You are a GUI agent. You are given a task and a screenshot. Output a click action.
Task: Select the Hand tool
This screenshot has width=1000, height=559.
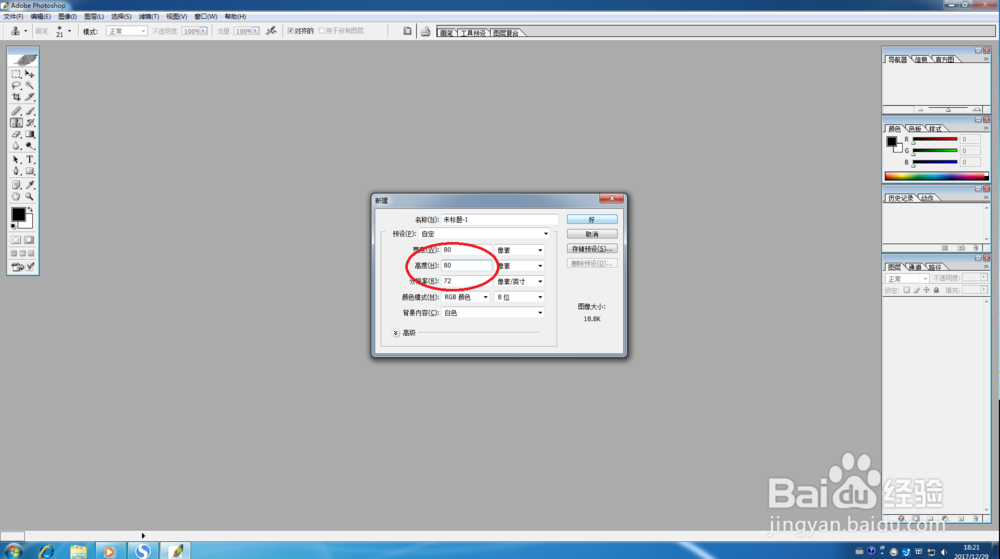click(x=16, y=196)
